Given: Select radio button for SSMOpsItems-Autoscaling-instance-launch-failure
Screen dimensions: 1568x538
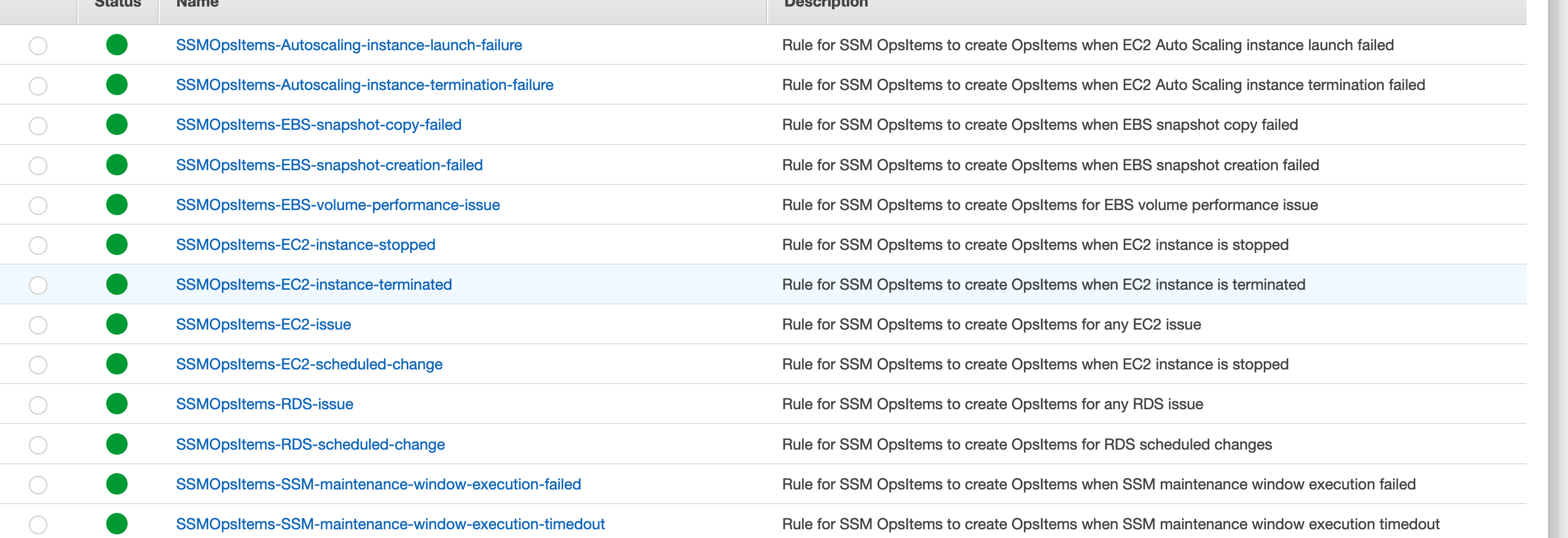Looking at the screenshot, I should tap(38, 46).
